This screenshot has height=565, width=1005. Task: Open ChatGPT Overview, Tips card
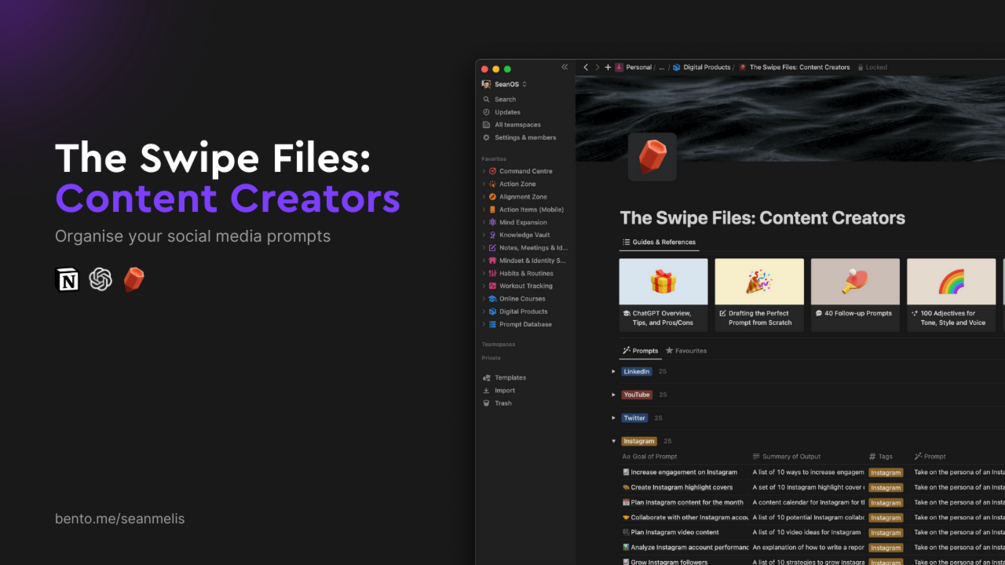(x=663, y=295)
